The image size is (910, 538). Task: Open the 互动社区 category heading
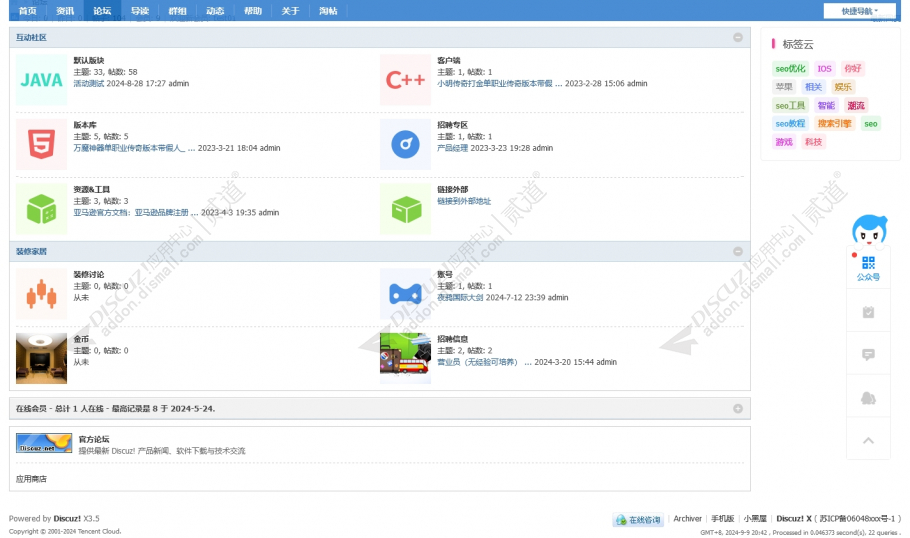(x=31, y=37)
